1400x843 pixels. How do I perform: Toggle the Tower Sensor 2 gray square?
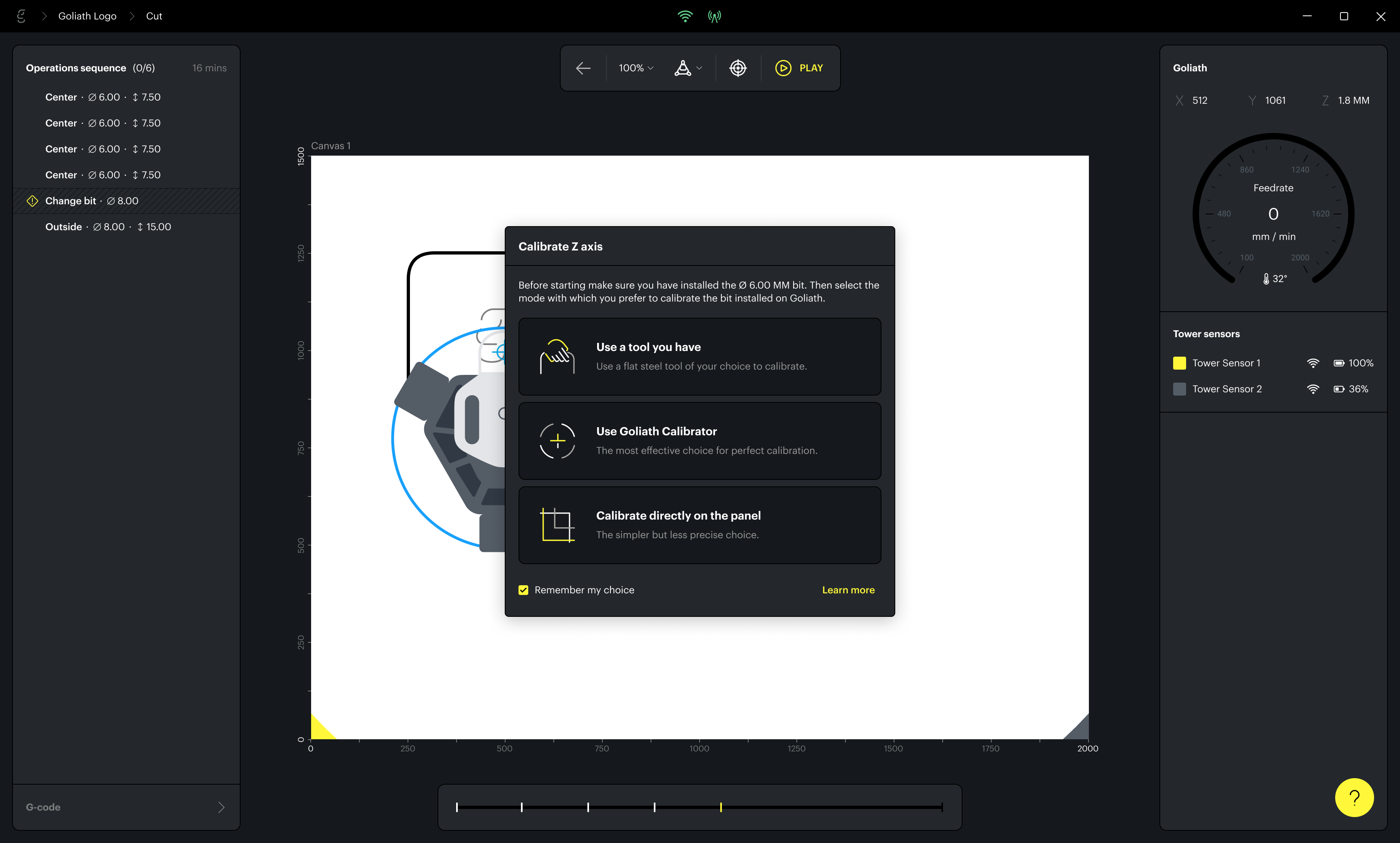(1179, 389)
